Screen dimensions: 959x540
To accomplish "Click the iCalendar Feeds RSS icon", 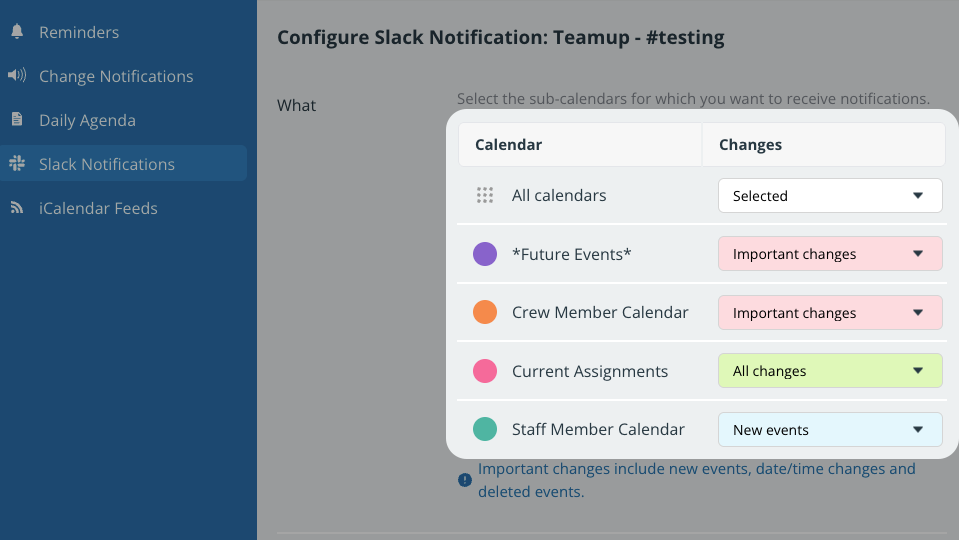I will 17,208.
